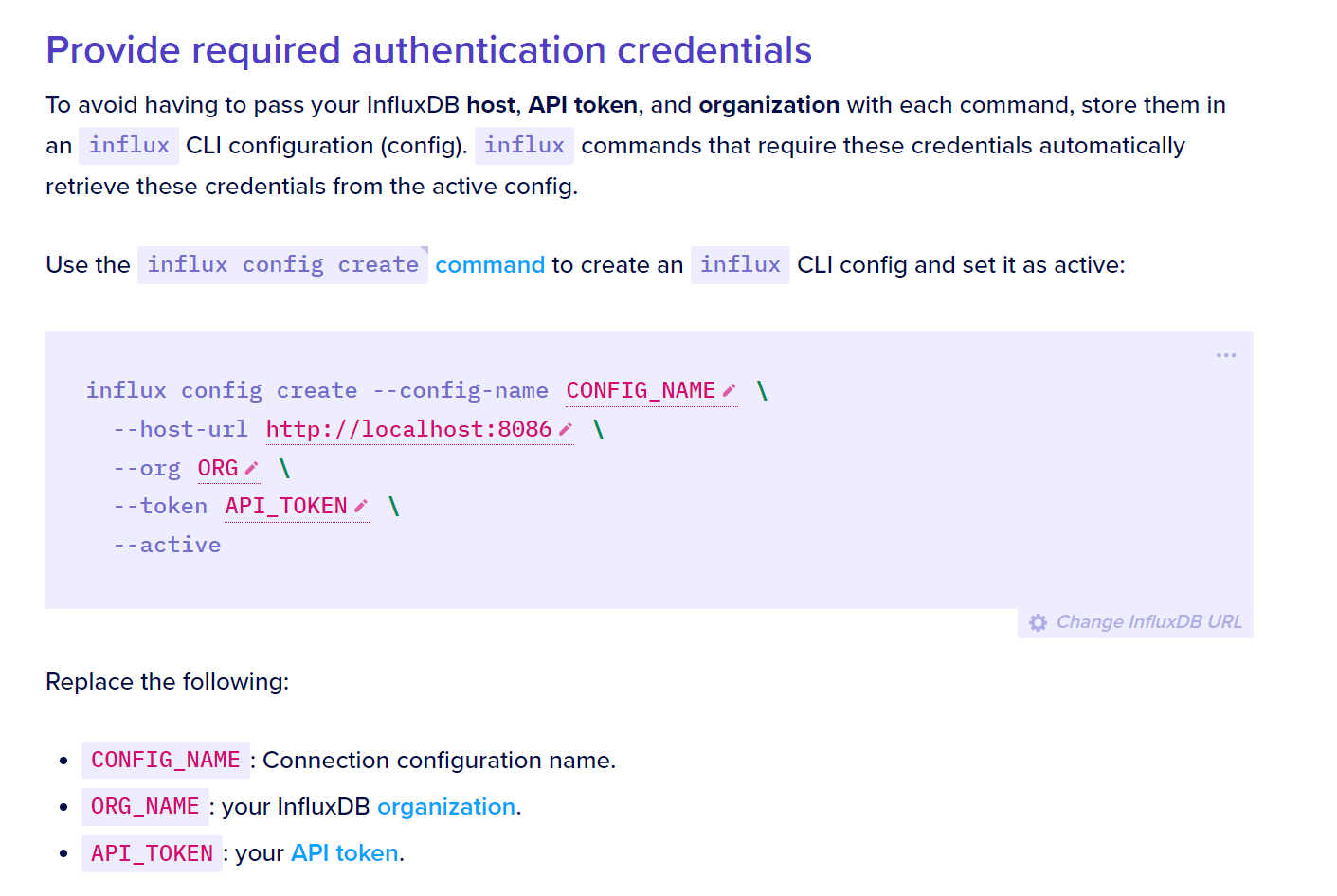Open the 'organization' link
Screen dimensions: 1337x896
pos(446,807)
